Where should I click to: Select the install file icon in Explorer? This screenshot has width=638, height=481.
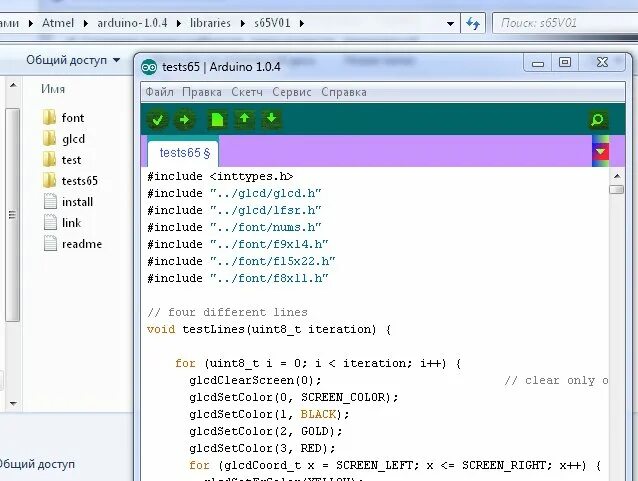50,201
